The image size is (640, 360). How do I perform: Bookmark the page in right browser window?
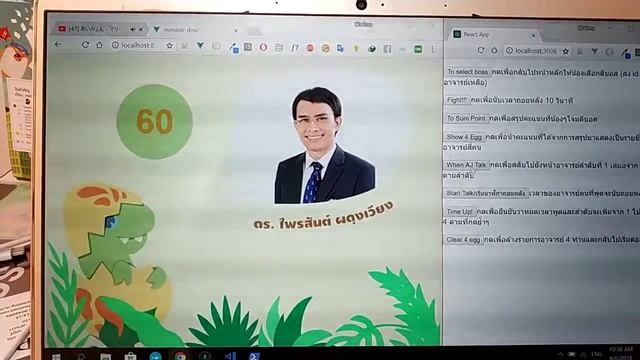[565, 51]
